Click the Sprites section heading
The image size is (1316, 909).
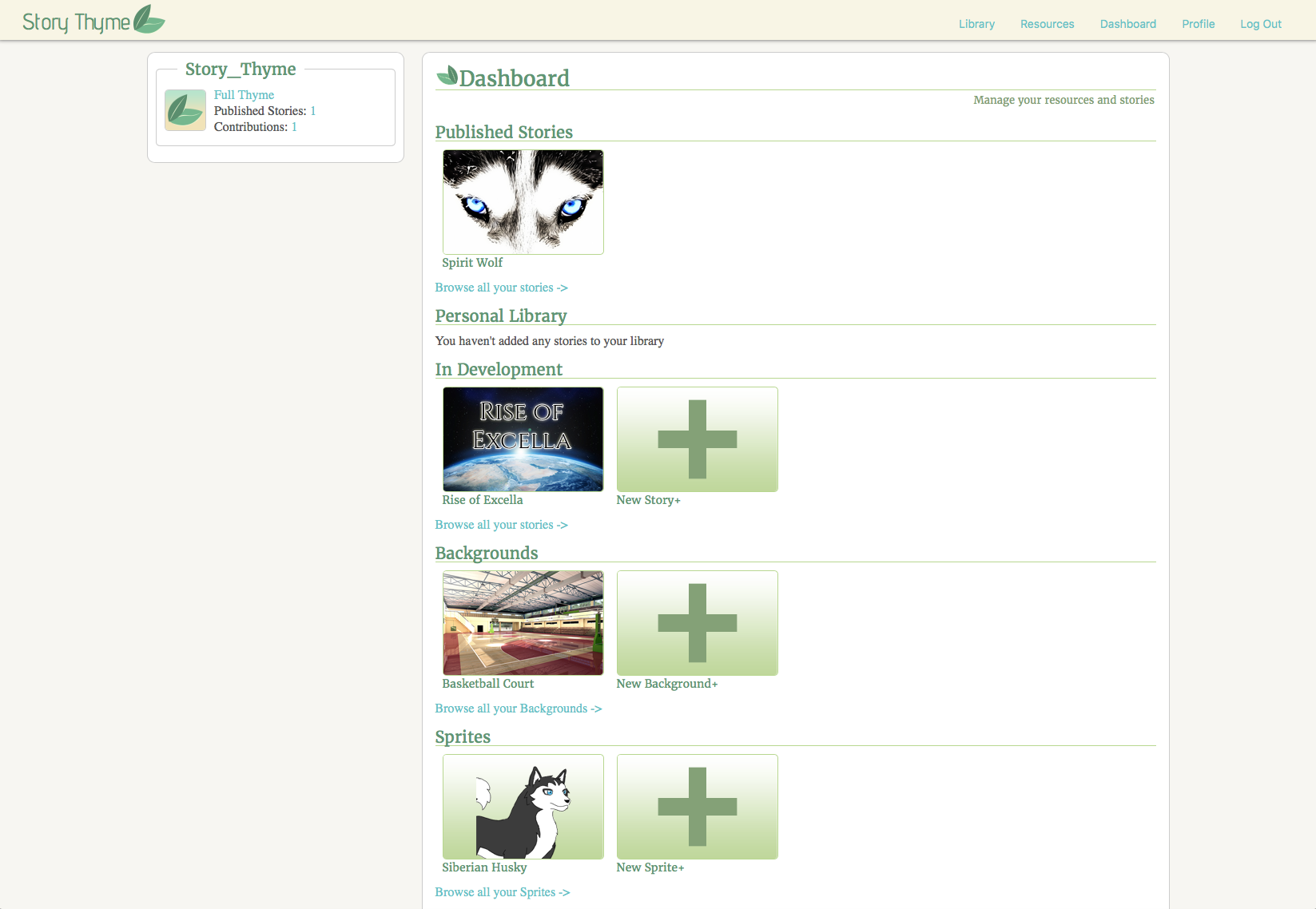click(x=463, y=737)
